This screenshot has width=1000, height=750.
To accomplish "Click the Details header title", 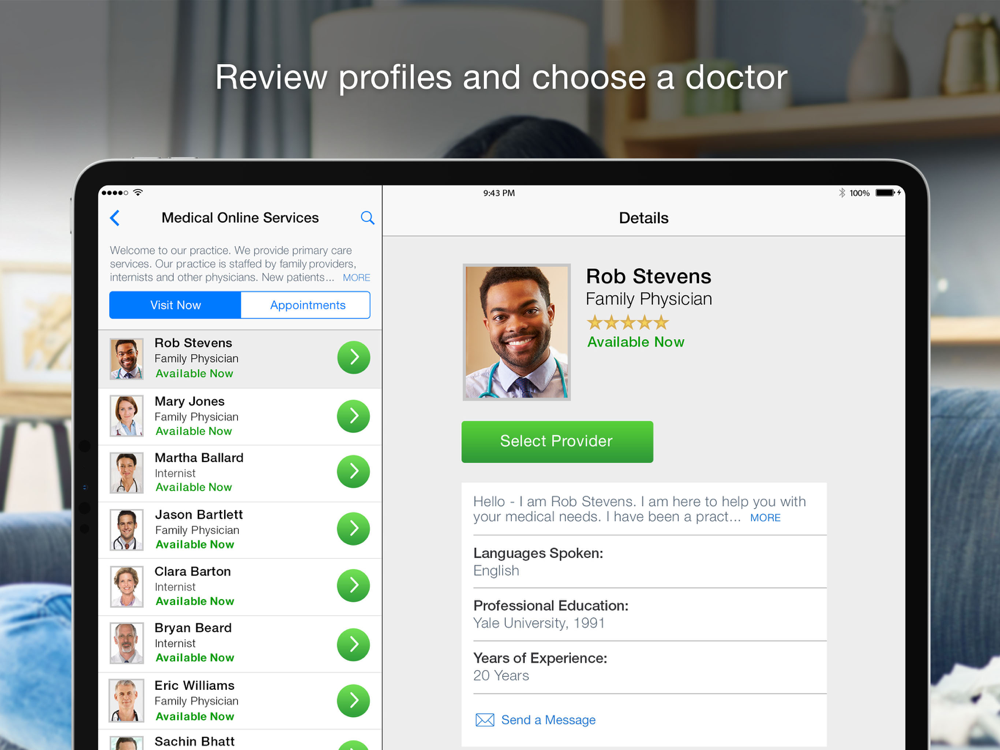I will pyautogui.click(x=643, y=218).
